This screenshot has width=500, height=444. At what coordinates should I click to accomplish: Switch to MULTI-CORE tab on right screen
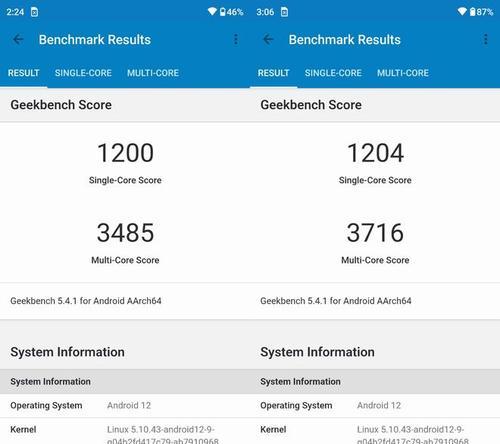(x=403, y=73)
